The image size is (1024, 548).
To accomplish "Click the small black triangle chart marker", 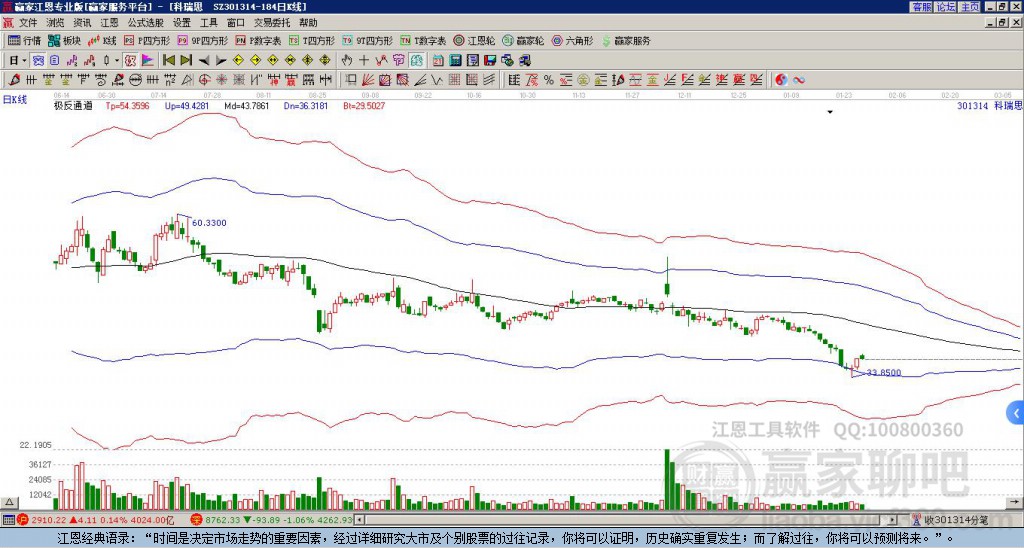I will pyautogui.click(x=830, y=112).
